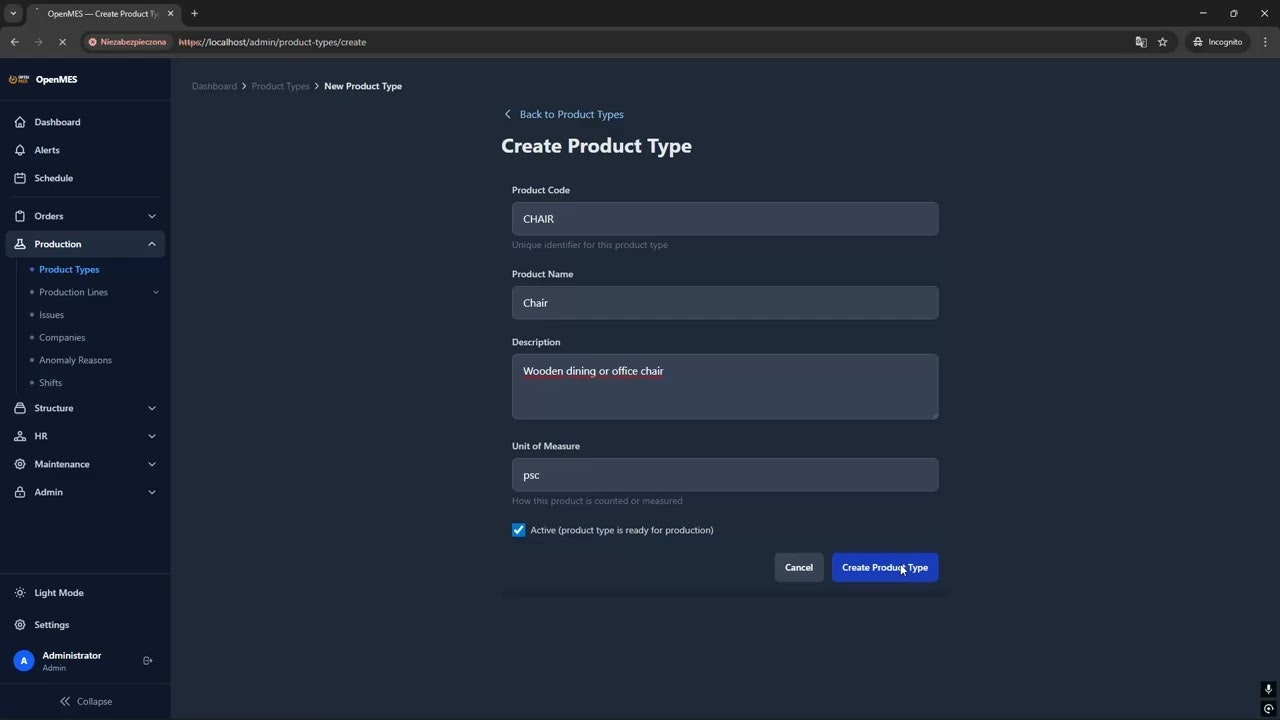Screen dimensions: 1280x720
Task: Open the tab search dropdown arrow
Action: click(x=13, y=13)
